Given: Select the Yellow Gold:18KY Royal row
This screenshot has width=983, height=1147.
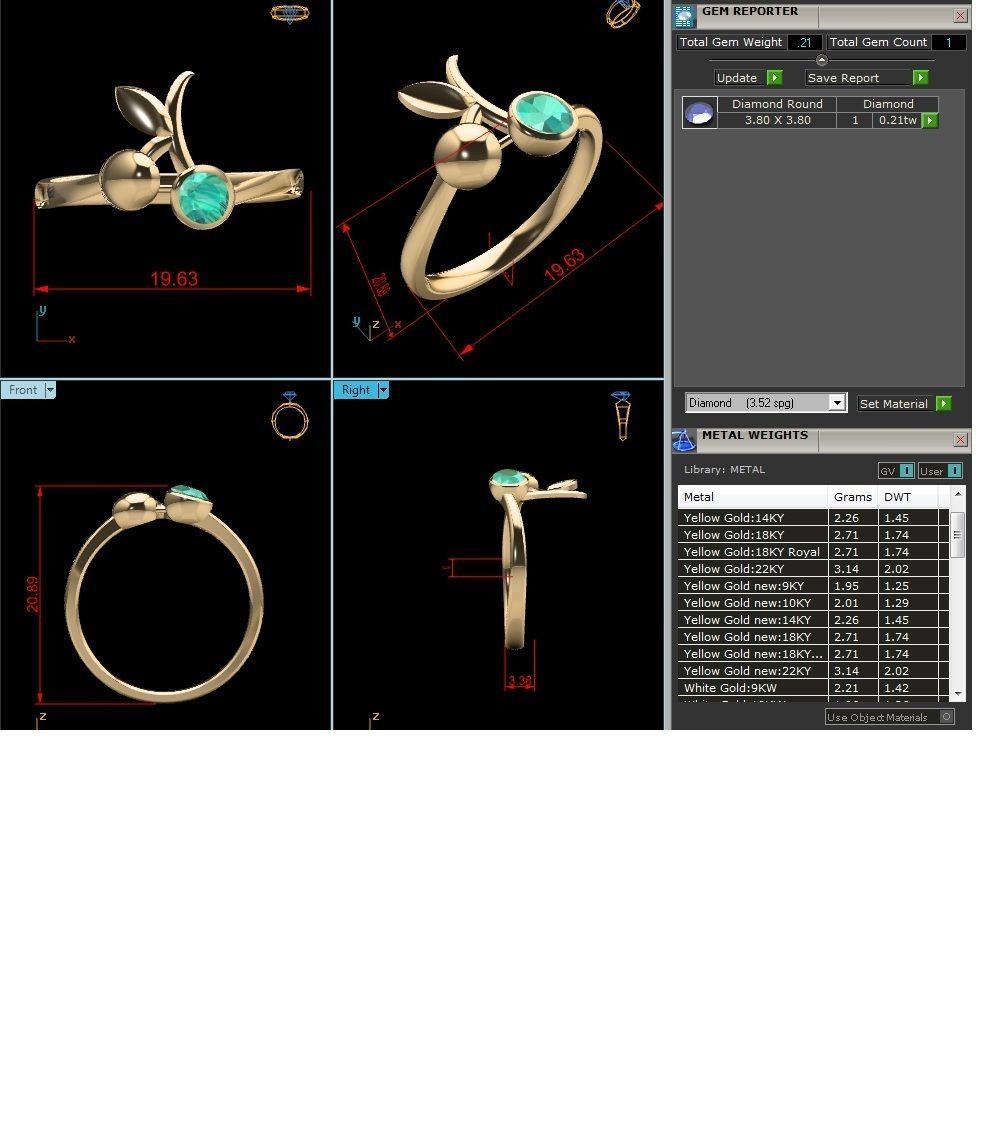Looking at the screenshot, I should tap(813, 552).
